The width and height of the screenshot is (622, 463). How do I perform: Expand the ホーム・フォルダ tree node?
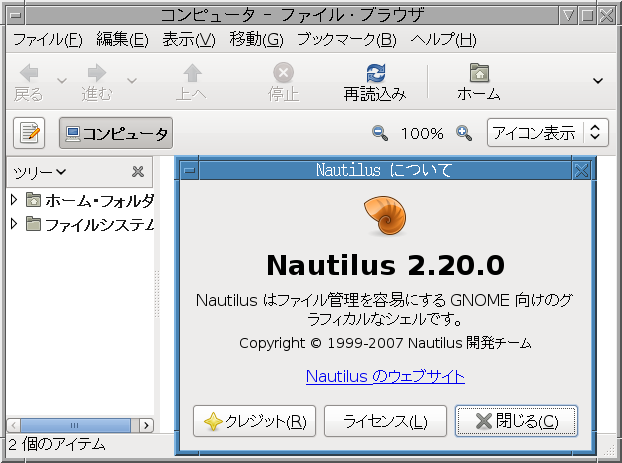pos(14,200)
